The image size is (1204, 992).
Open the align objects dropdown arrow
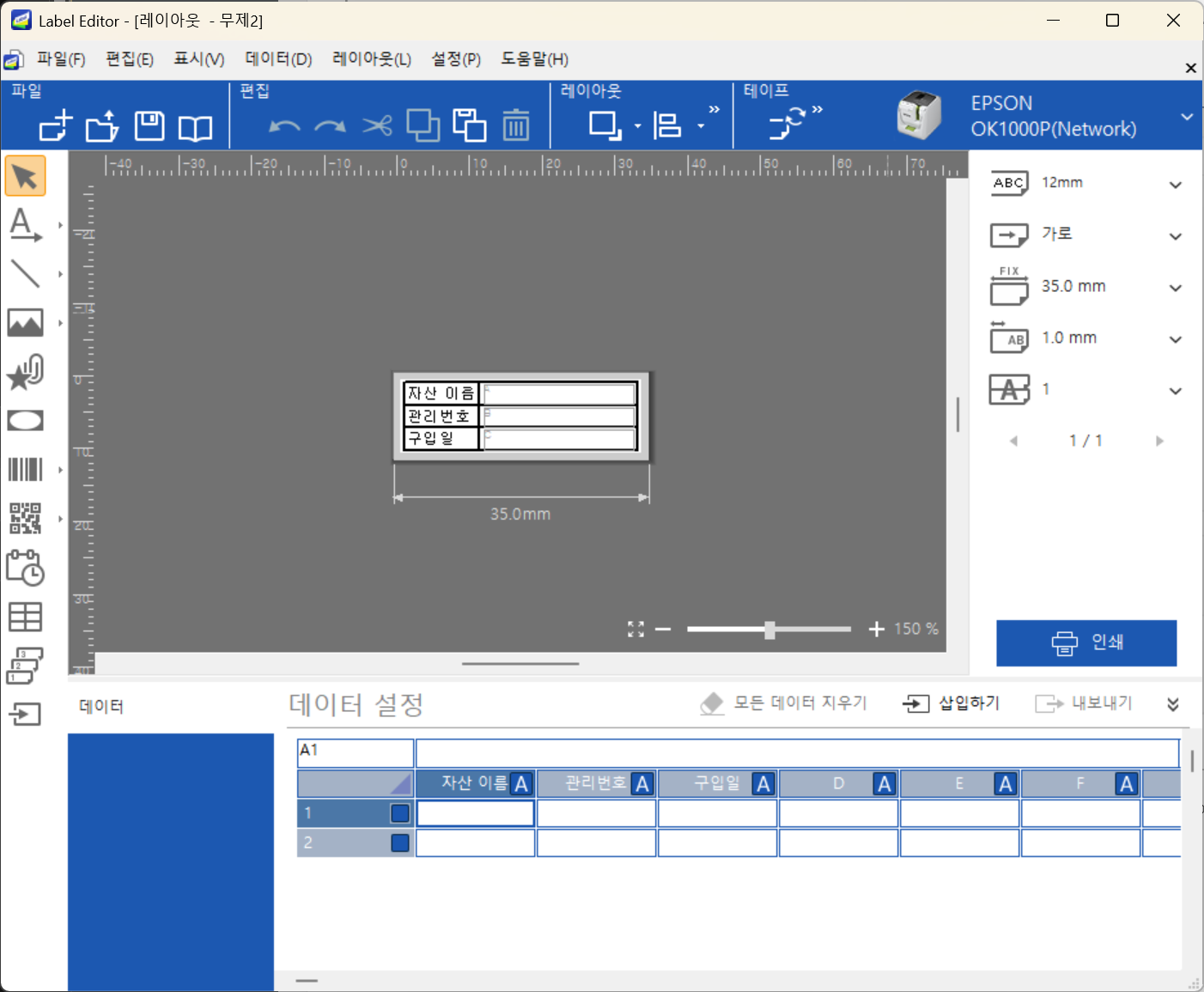[701, 127]
